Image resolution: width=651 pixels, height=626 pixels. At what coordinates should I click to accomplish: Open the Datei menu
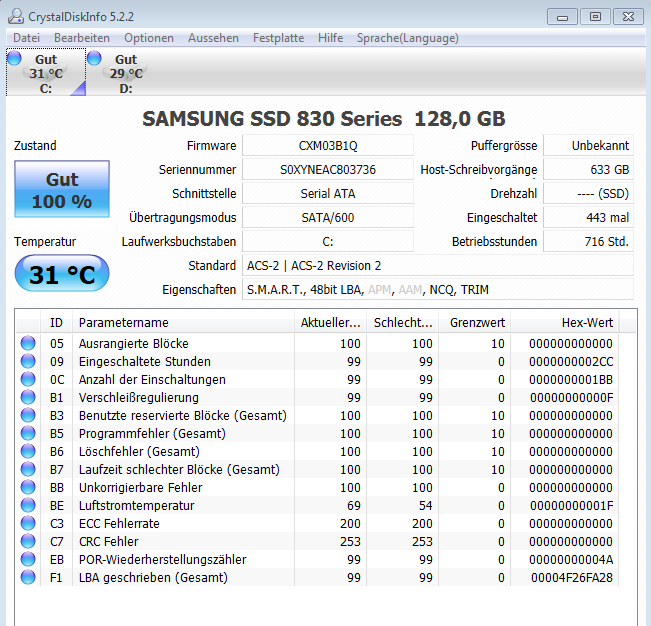27,38
